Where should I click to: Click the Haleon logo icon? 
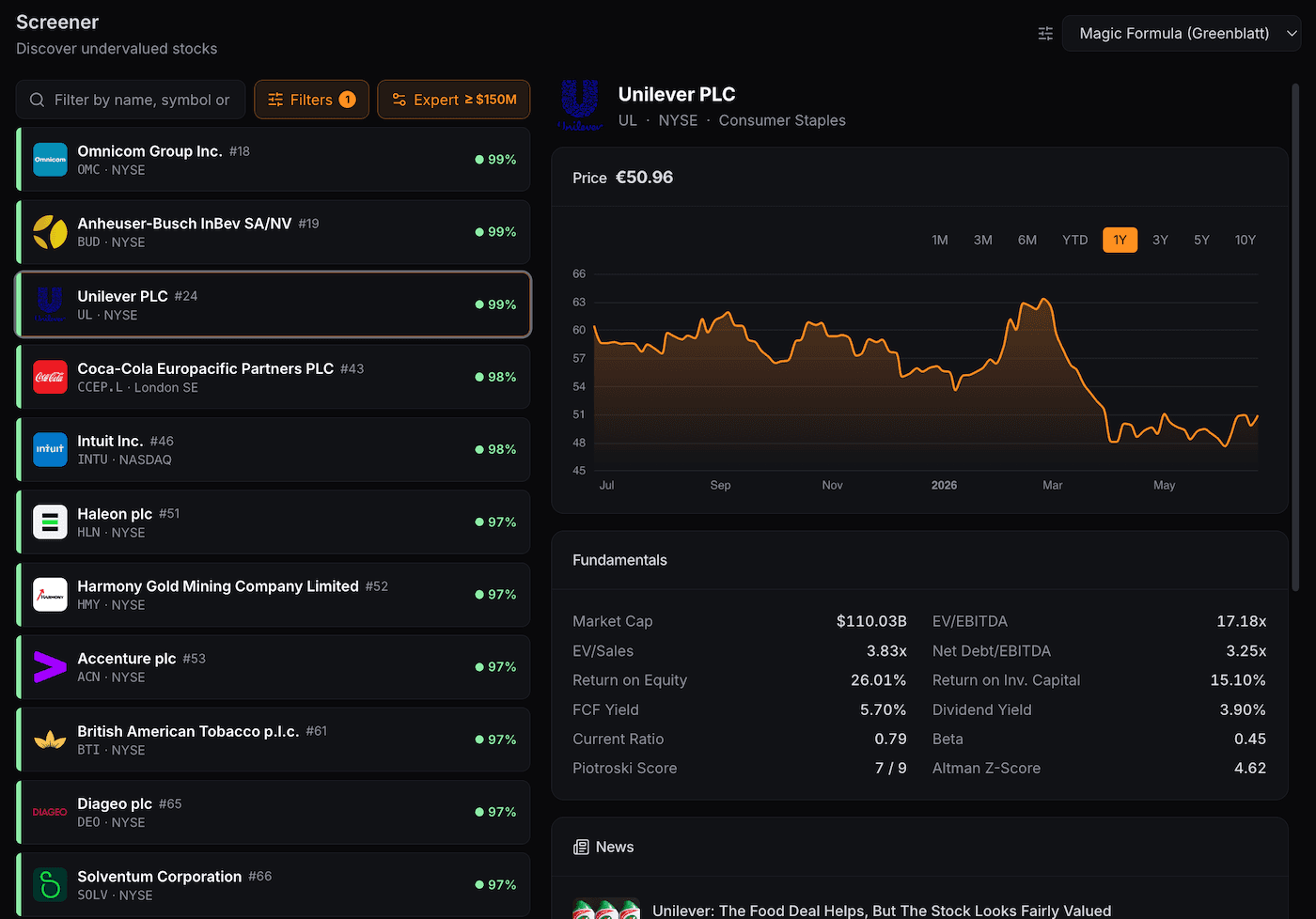coord(50,522)
